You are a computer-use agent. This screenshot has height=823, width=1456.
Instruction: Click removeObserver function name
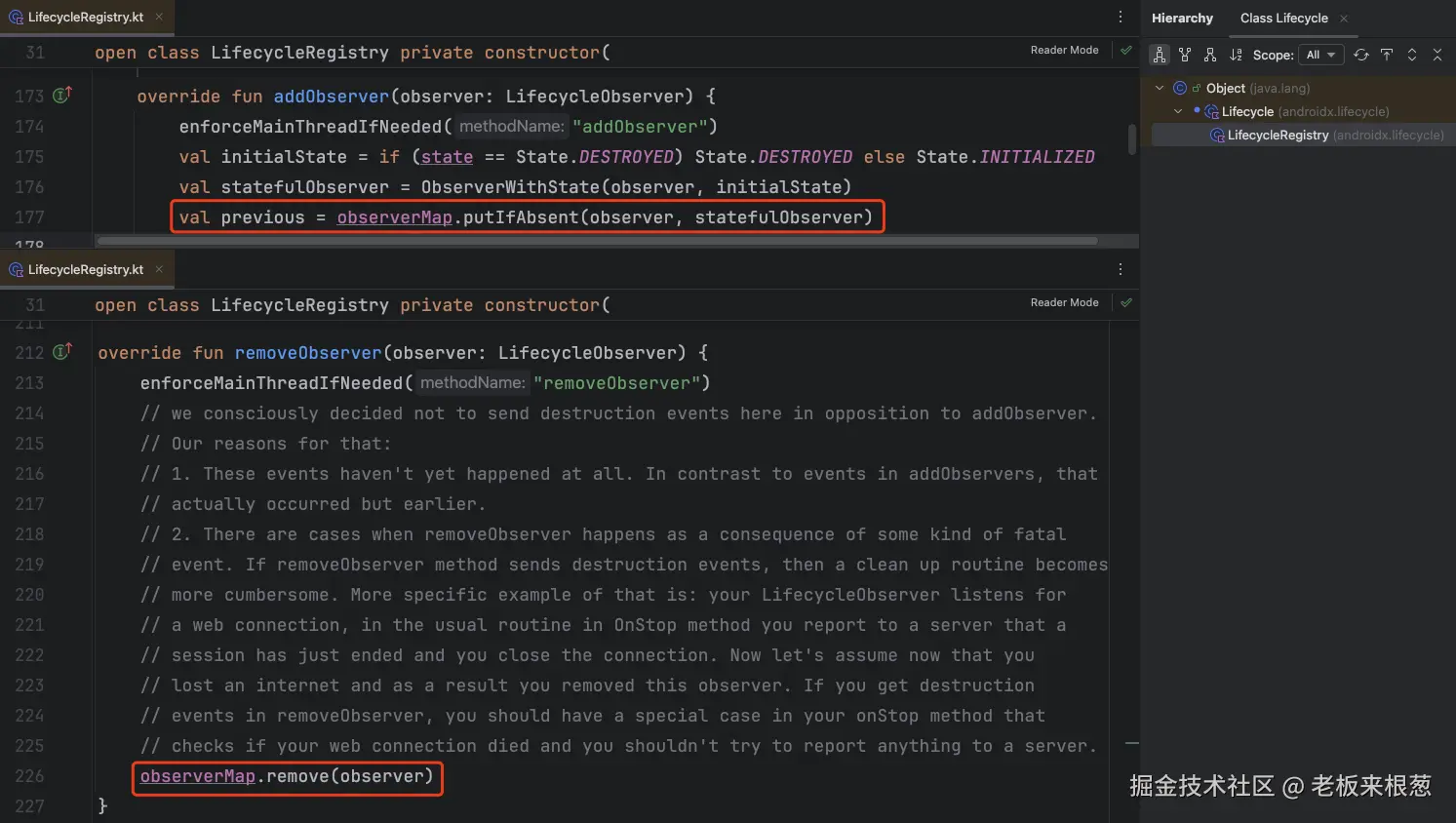(308, 352)
